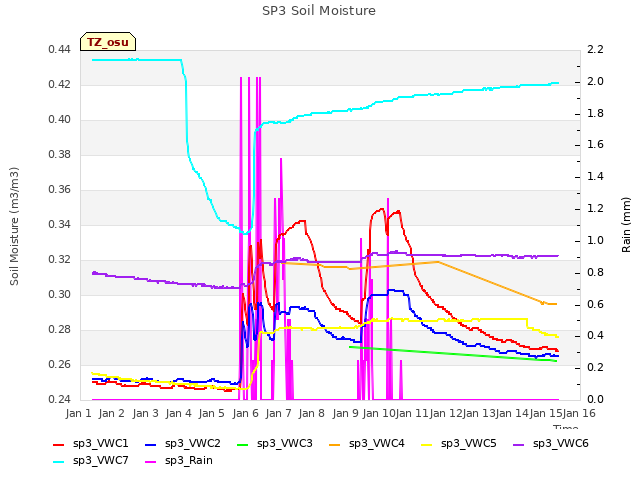Viewport: 640px width, 480px height.
Task: Click the magenta sp3_Rain legend swatch
Action: click(x=151, y=462)
